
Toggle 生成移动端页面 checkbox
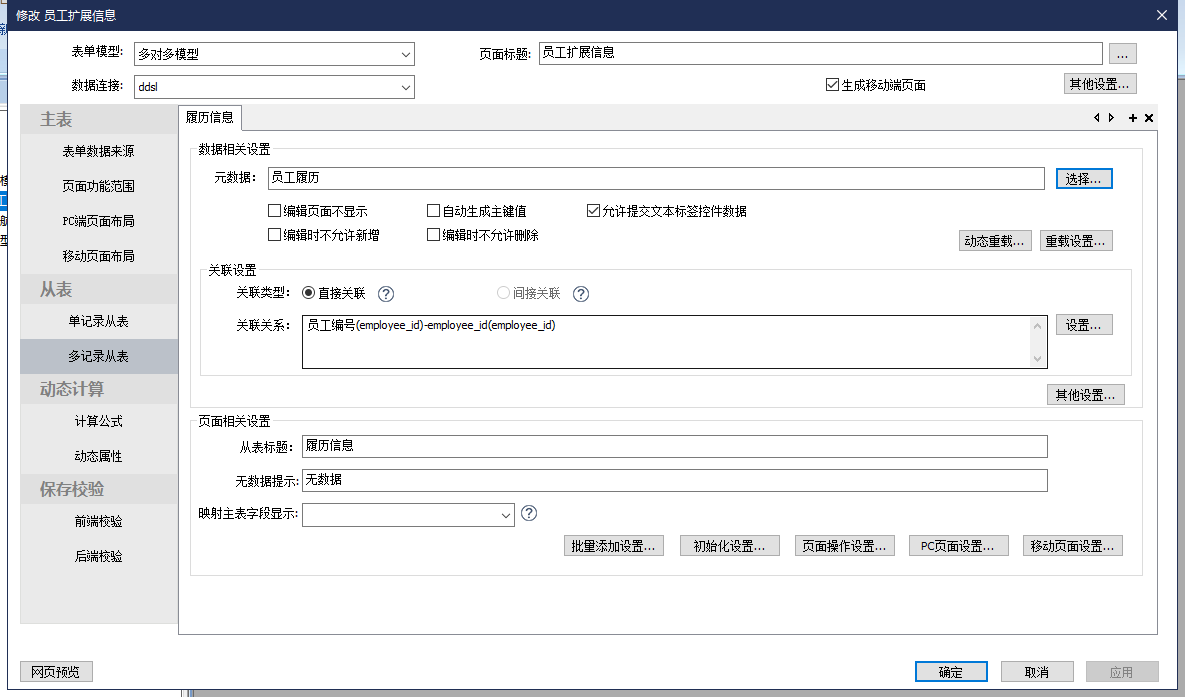pyautogui.click(x=832, y=85)
